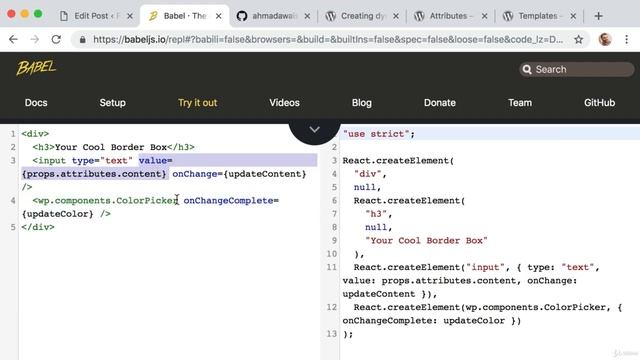
Task: Close the Templates tab
Action: pyautogui.click(x=573, y=16)
